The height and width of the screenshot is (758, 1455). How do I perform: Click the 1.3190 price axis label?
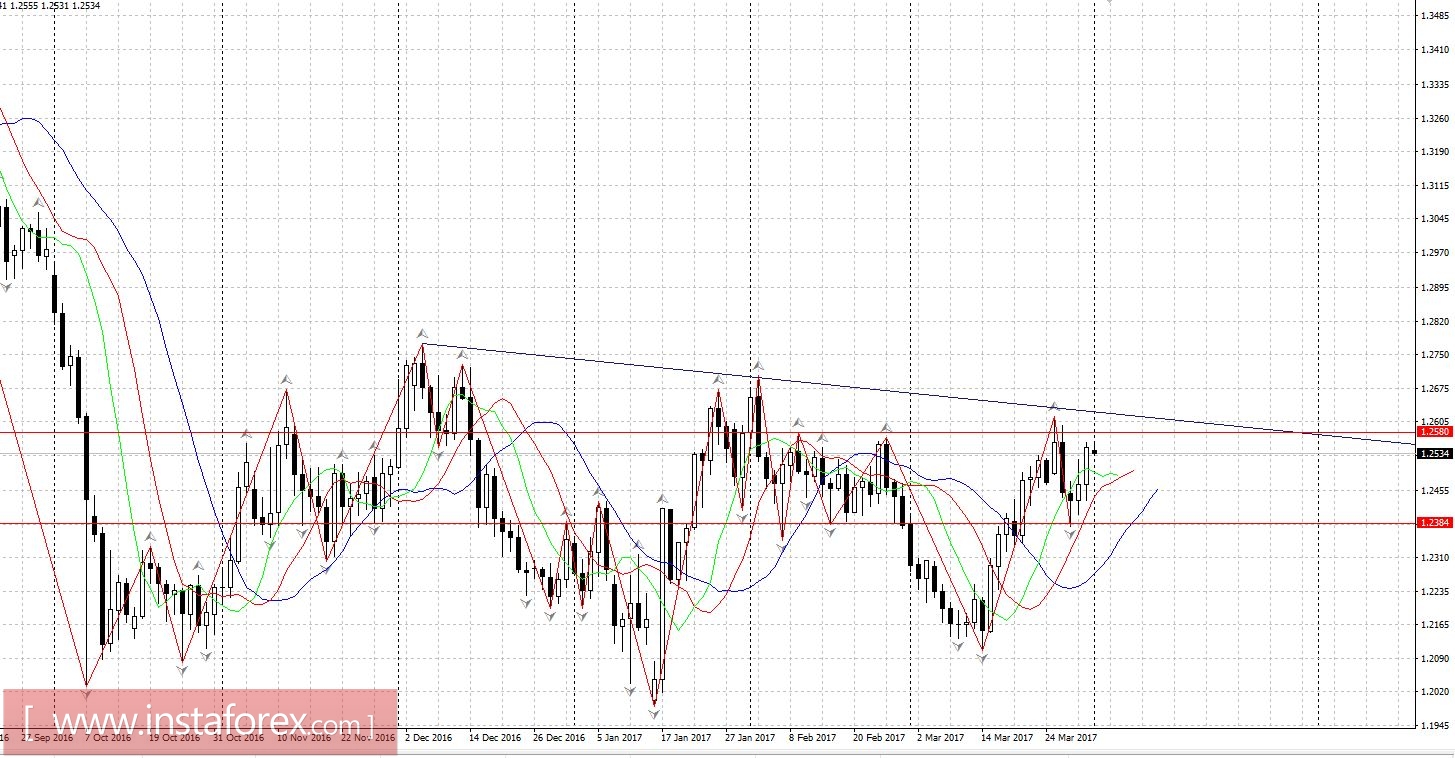(1436, 152)
